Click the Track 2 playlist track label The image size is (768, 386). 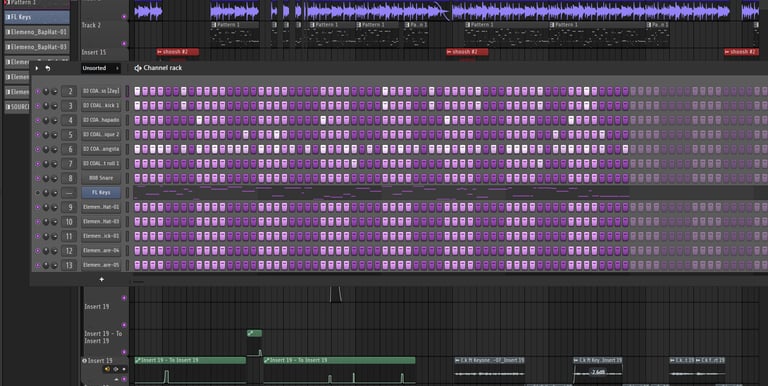pos(92,25)
